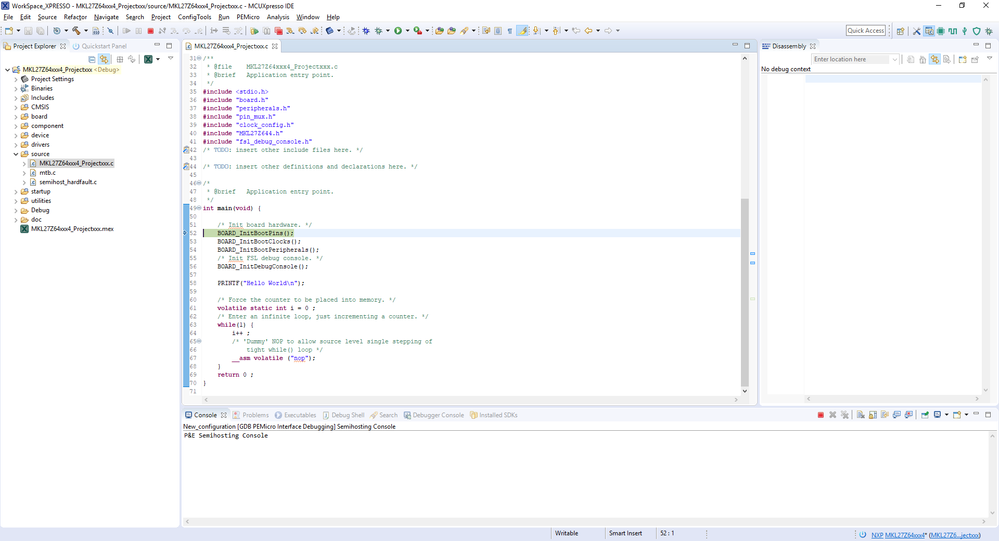
Task: Open the Enter location here combo box
Action: click(x=855, y=59)
